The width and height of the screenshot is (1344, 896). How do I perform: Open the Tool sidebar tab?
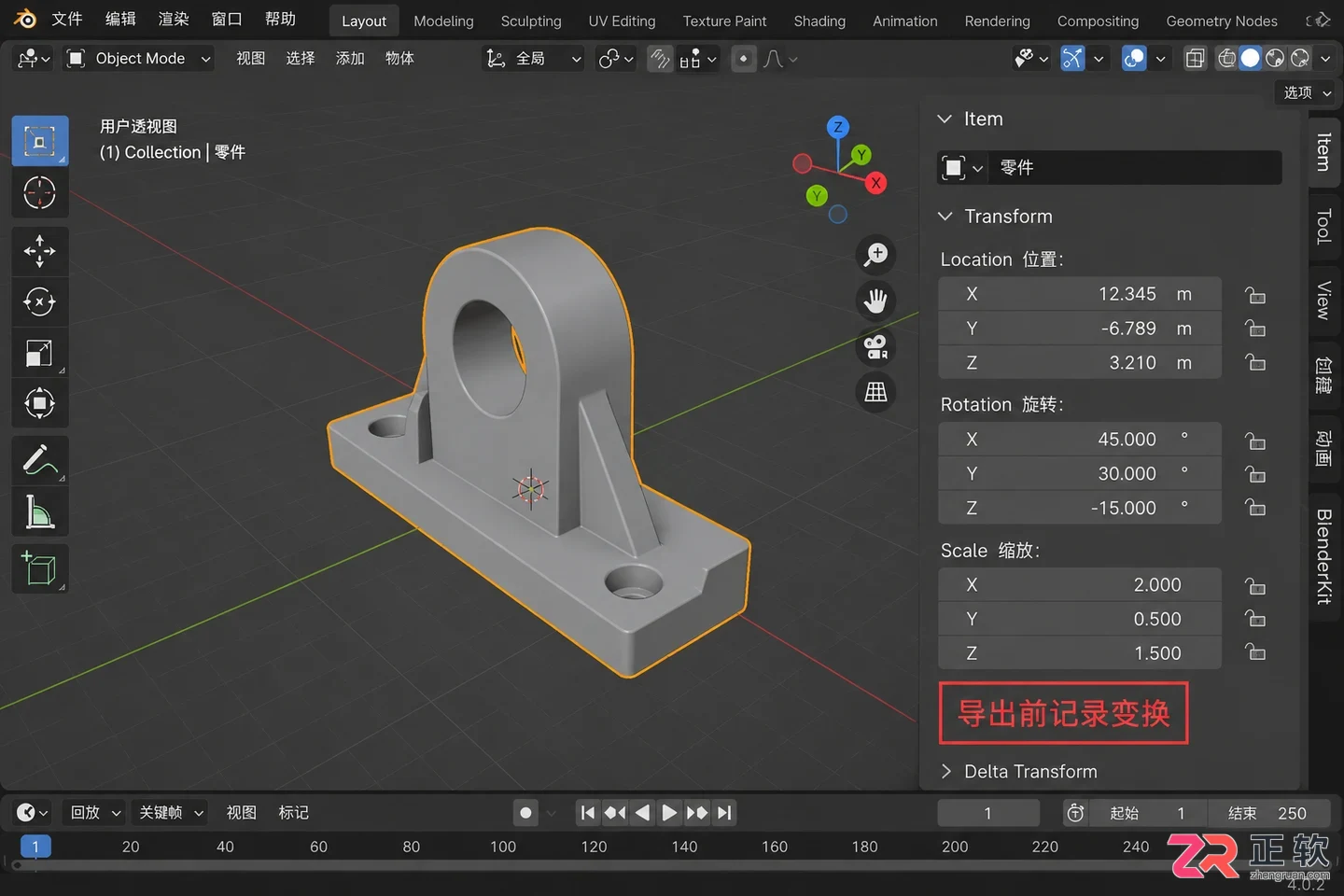point(1323,226)
